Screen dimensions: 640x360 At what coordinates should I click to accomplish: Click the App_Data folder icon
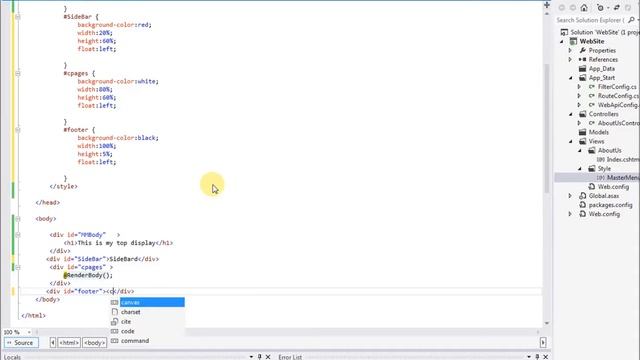click(582, 69)
